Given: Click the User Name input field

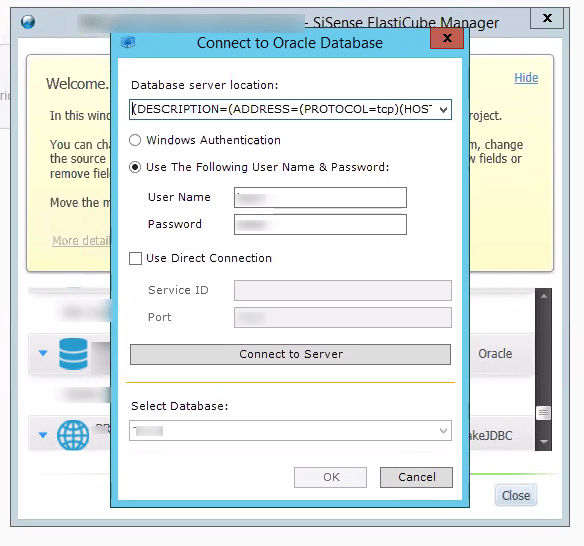Looking at the screenshot, I should (x=320, y=197).
